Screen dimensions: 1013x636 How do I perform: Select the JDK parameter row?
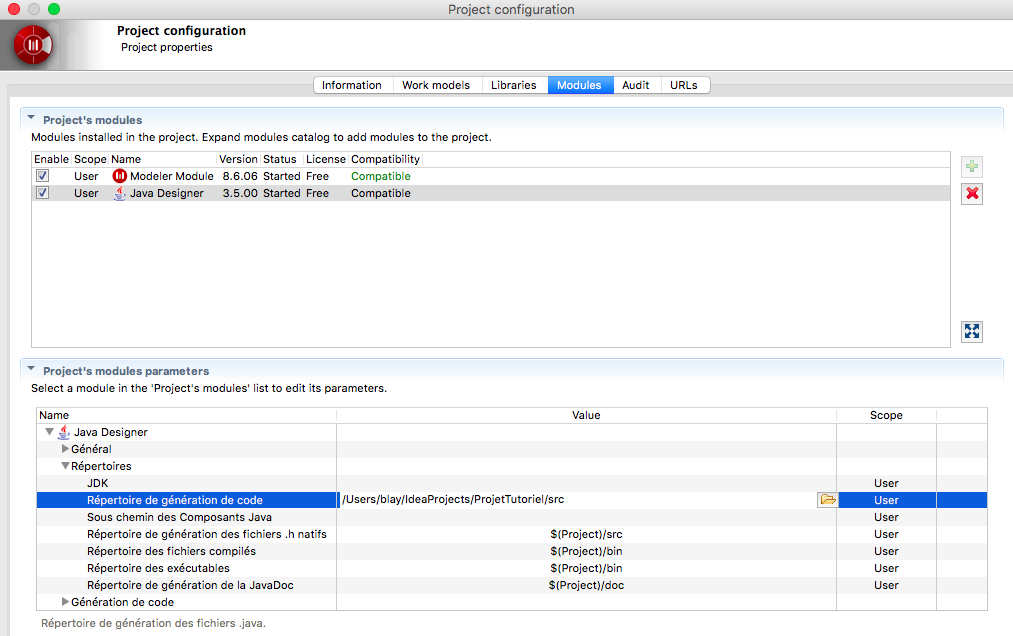pyautogui.click(x=98, y=483)
